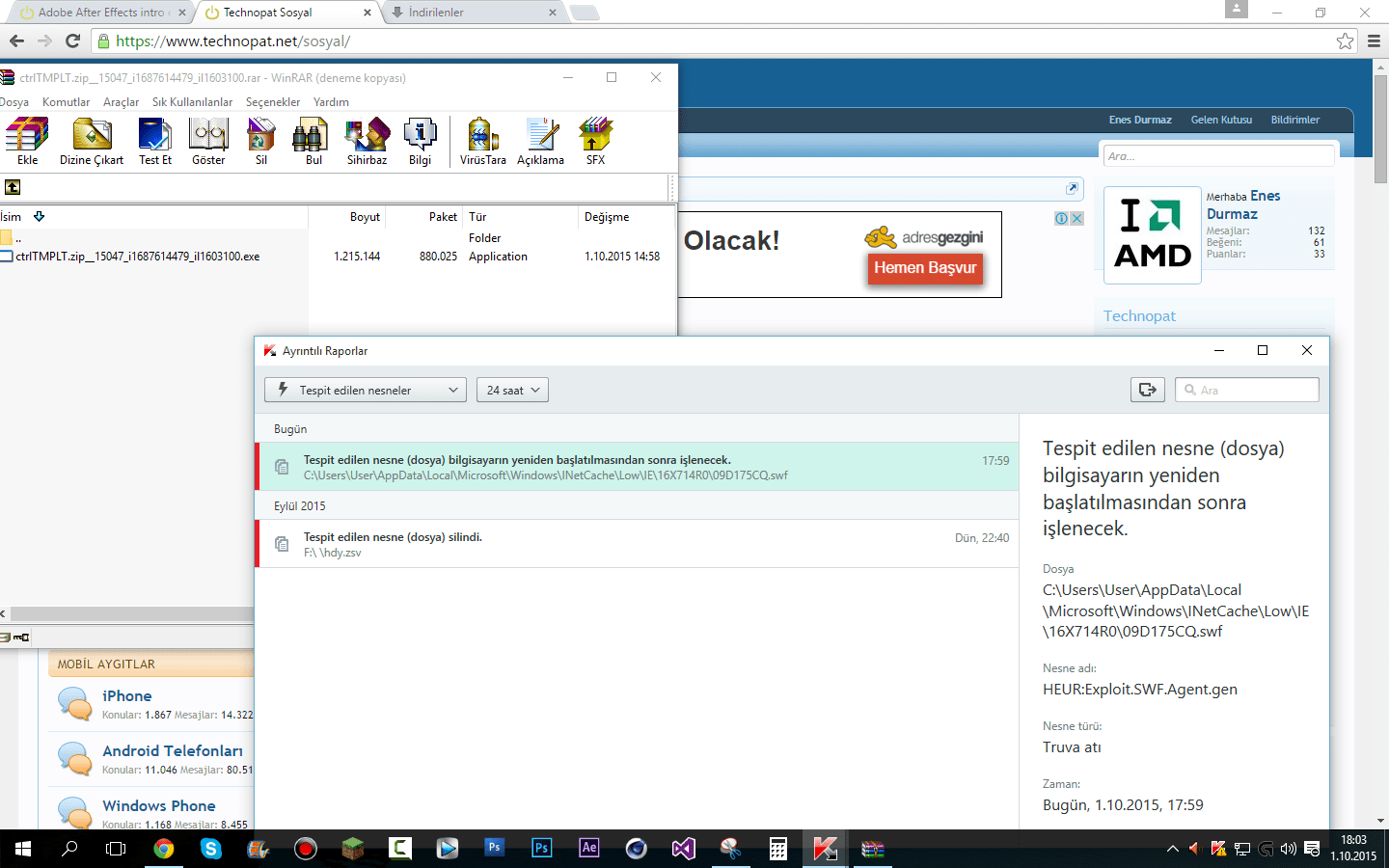Click the VirüsTara scan icon in WinRAR
The image size is (1389, 868).
coord(483,142)
